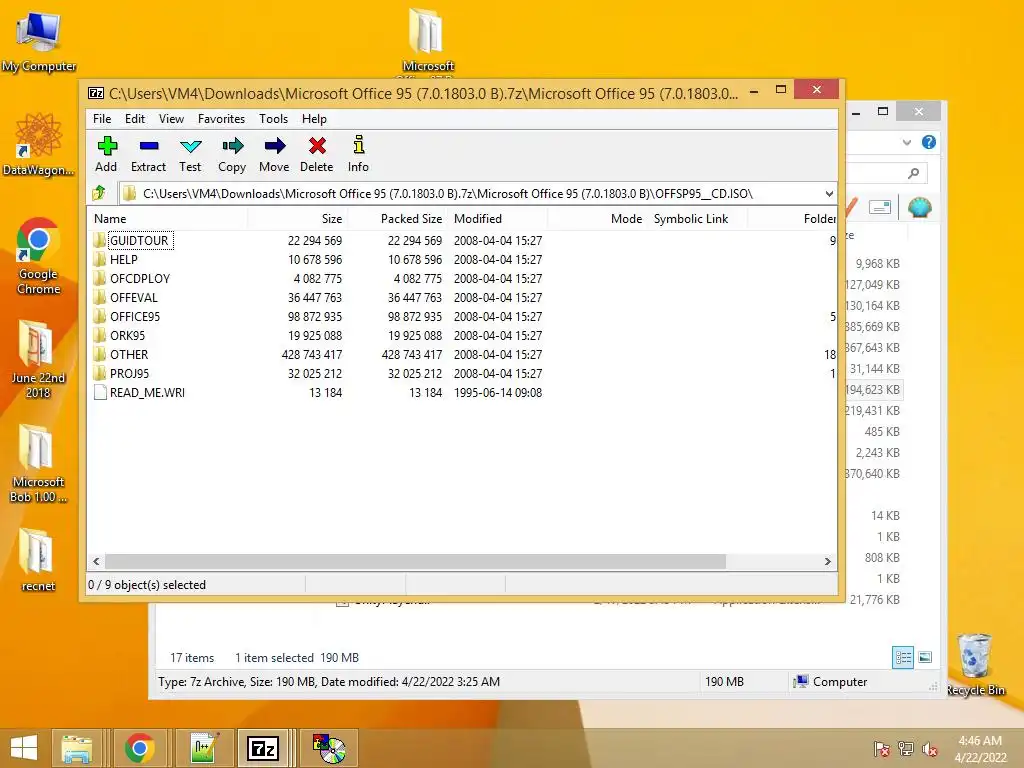
Task: Select the recnet desktop folder
Action: (x=38, y=560)
